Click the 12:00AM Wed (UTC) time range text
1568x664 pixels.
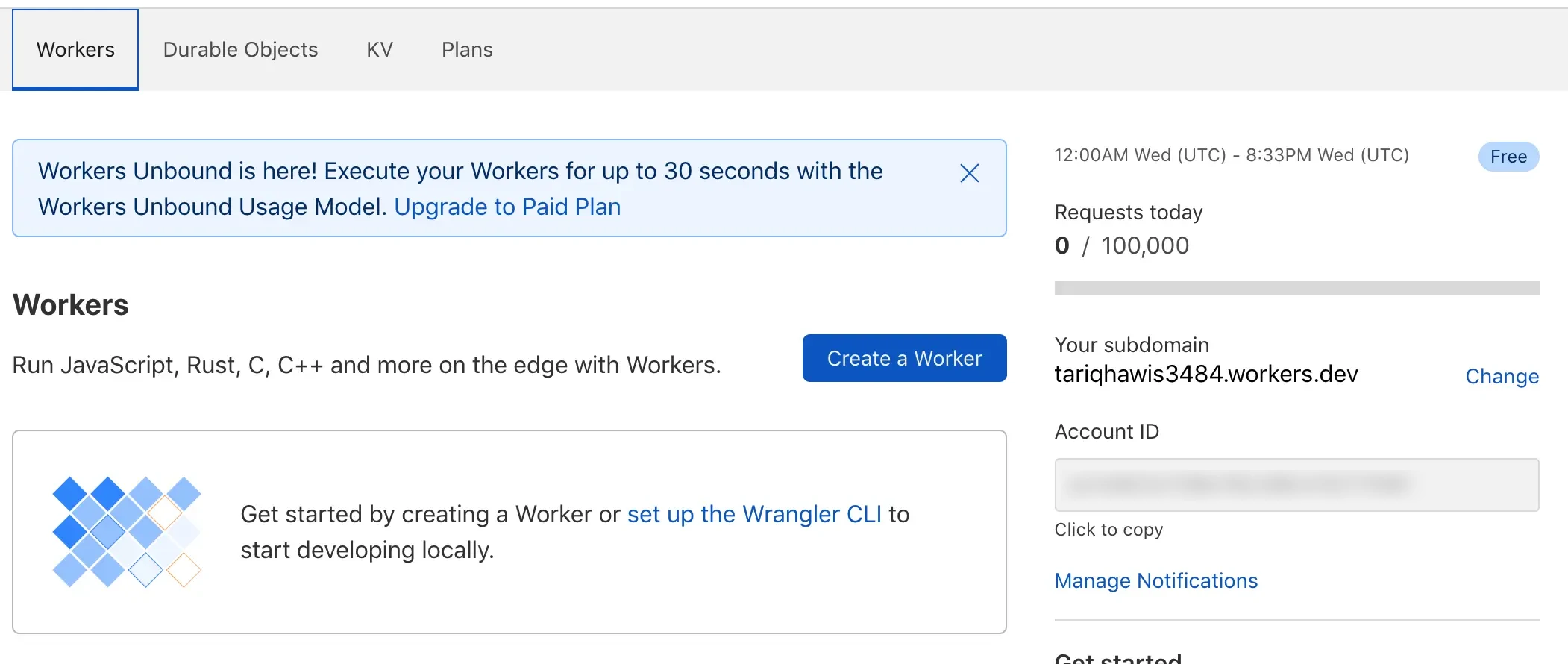(x=1232, y=155)
